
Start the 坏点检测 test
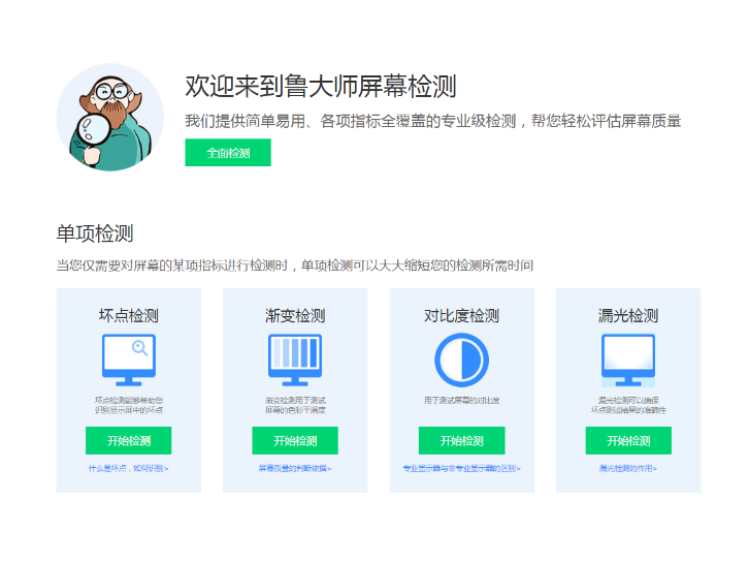point(128,440)
